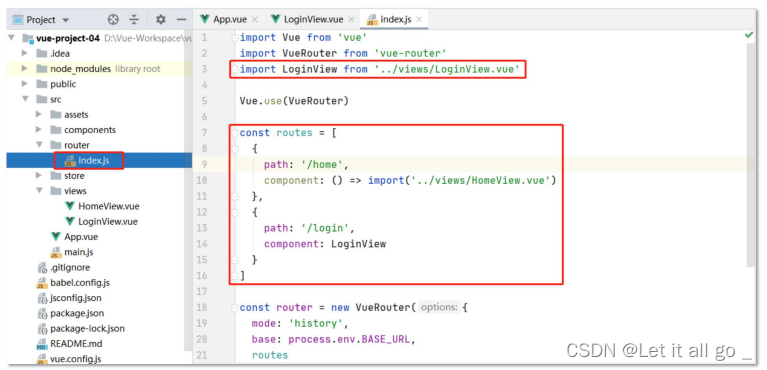Collapse the vue-project-04 root node
The image size is (767, 370).
click(x=12, y=38)
